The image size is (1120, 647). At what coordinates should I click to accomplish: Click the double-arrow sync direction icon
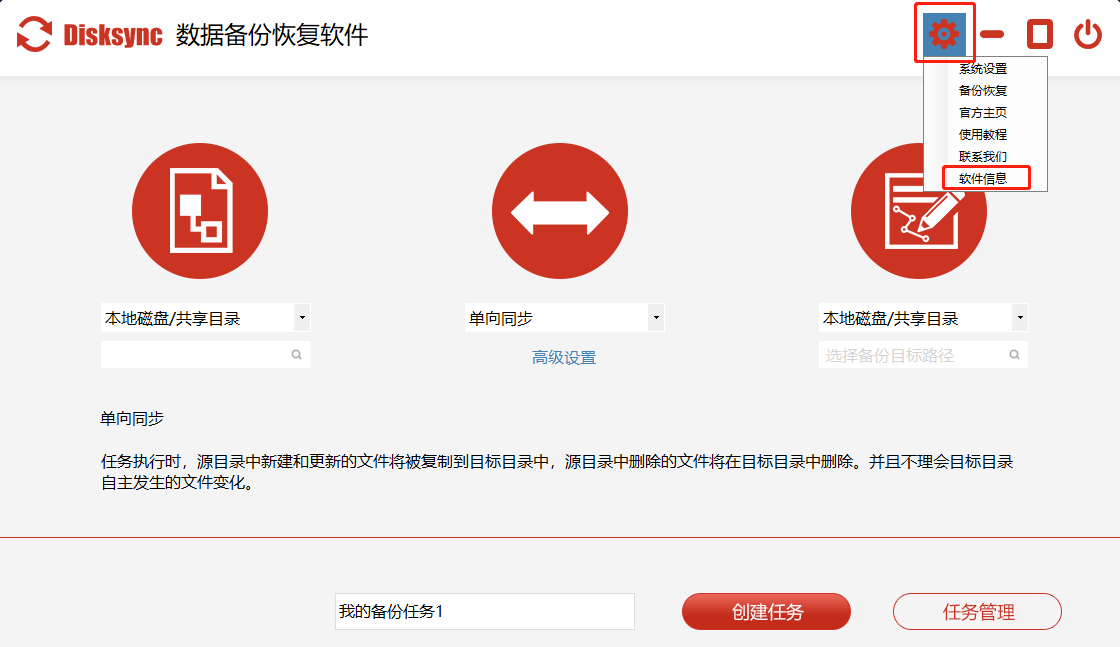(x=560, y=211)
